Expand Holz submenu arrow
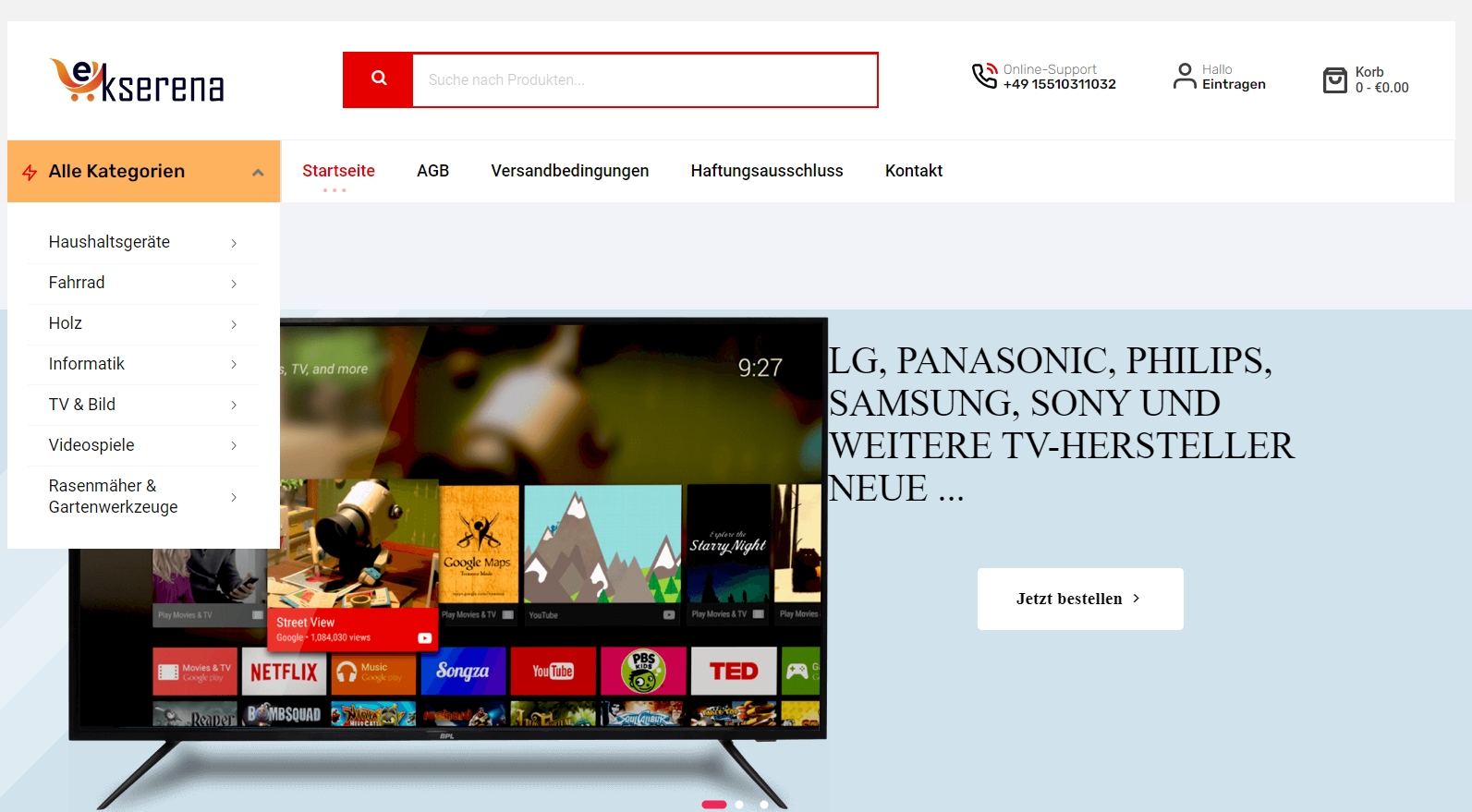Viewport: 1472px width, 812px height. tap(234, 324)
